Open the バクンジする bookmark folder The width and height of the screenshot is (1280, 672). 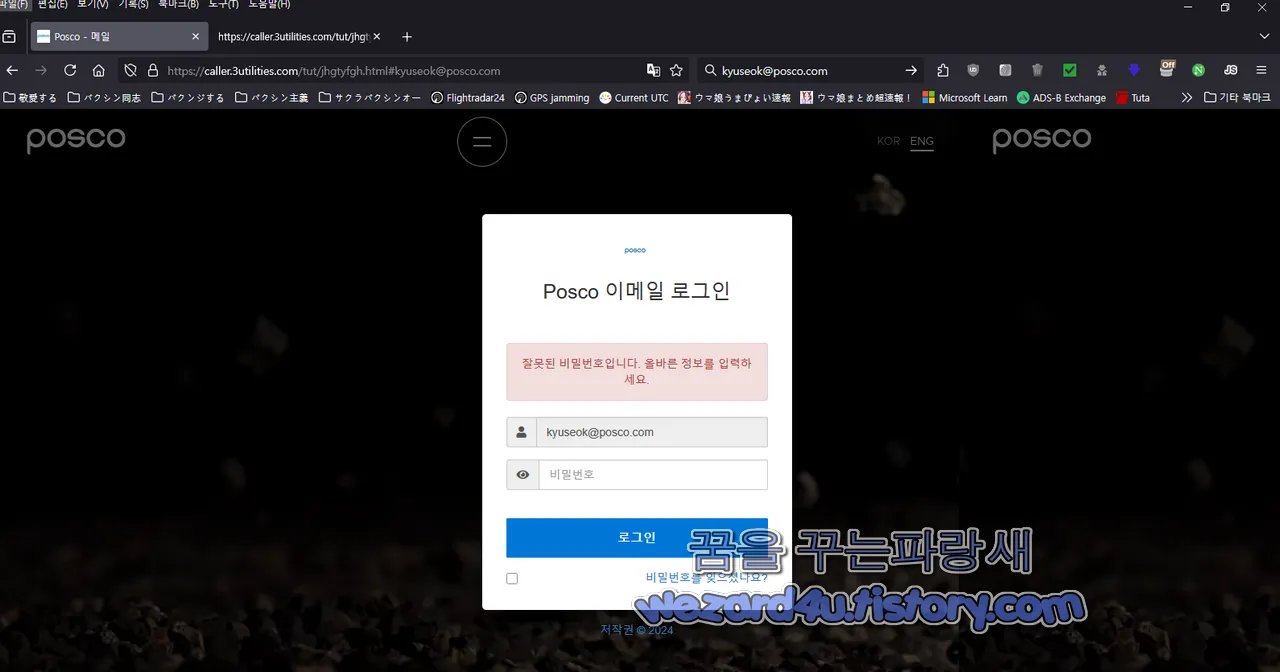188,98
